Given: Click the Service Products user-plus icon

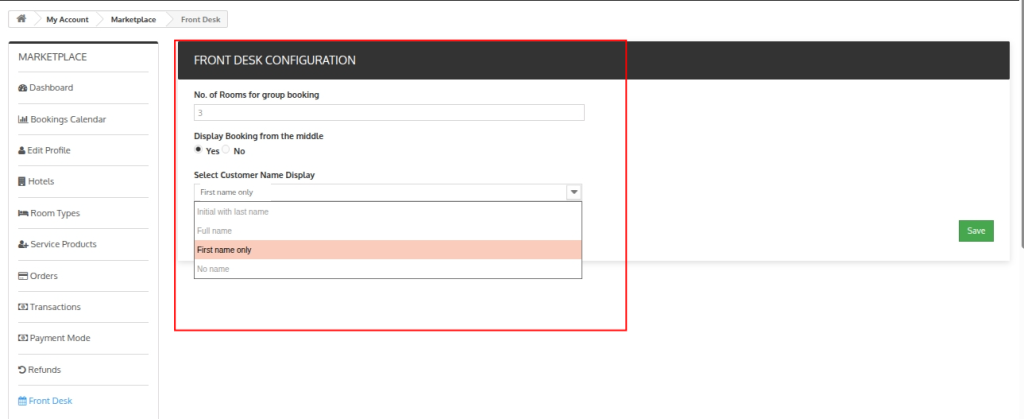Looking at the screenshot, I should click(x=24, y=245).
